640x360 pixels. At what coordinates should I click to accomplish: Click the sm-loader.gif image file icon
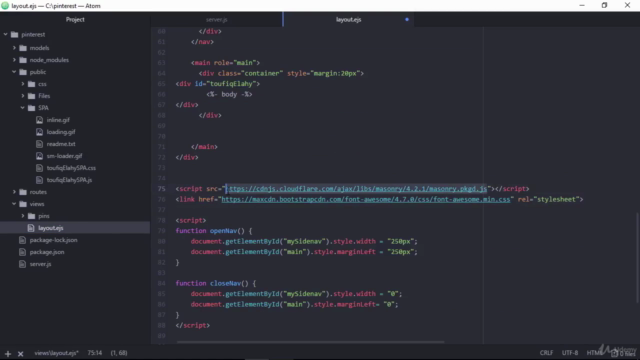[40, 156]
